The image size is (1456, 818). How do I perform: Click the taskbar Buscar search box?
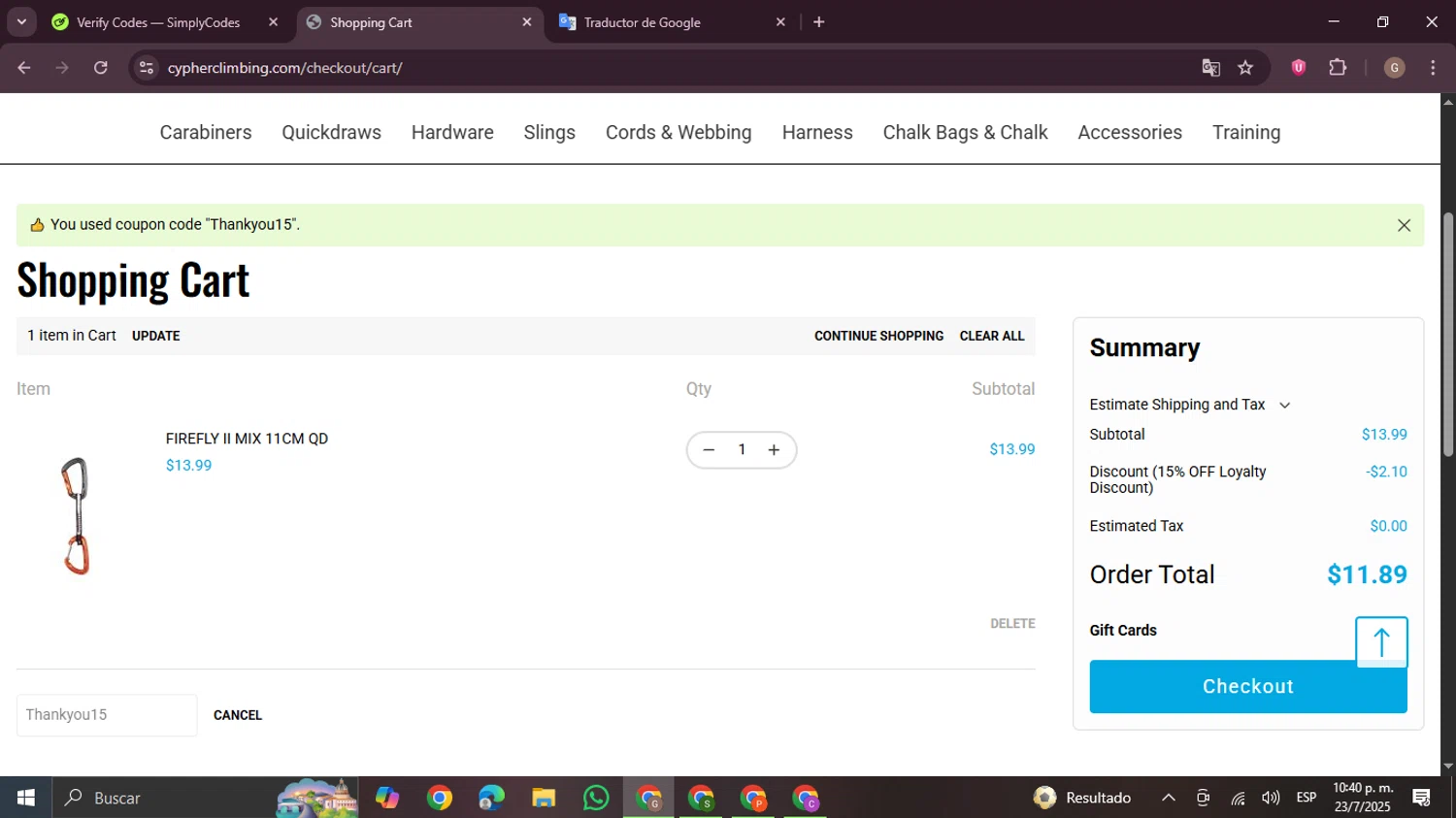[x=204, y=798]
